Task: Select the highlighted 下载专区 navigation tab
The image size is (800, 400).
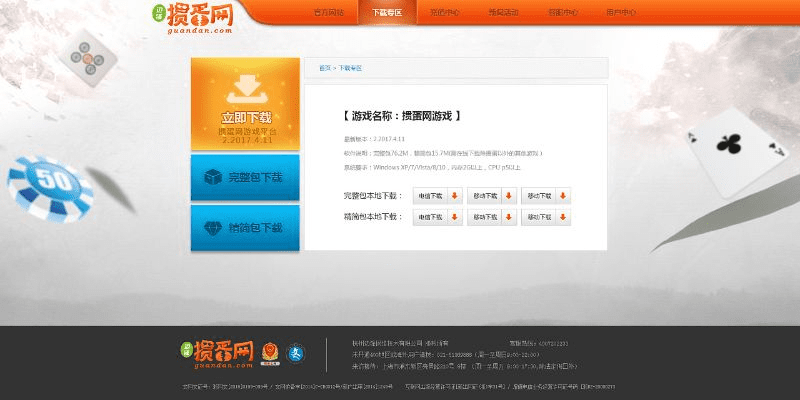Action: pyautogui.click(x=387, y=12)
